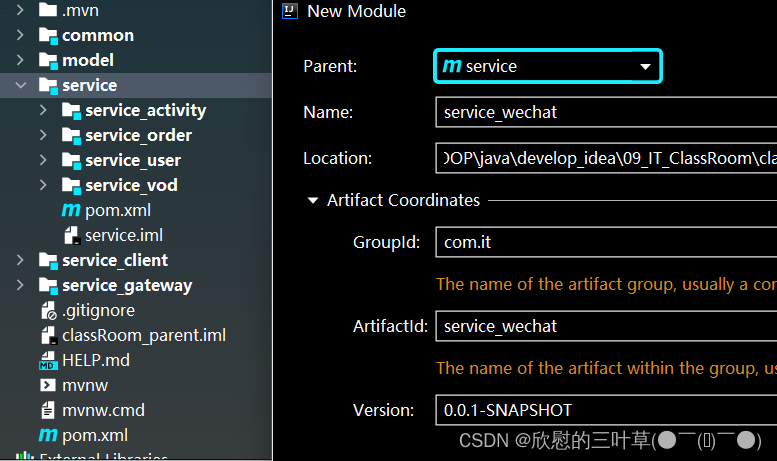The width and height of the screenshot is (777, 461).
Task: Expand the service_gateway chevron
Action: click(20, 285)
